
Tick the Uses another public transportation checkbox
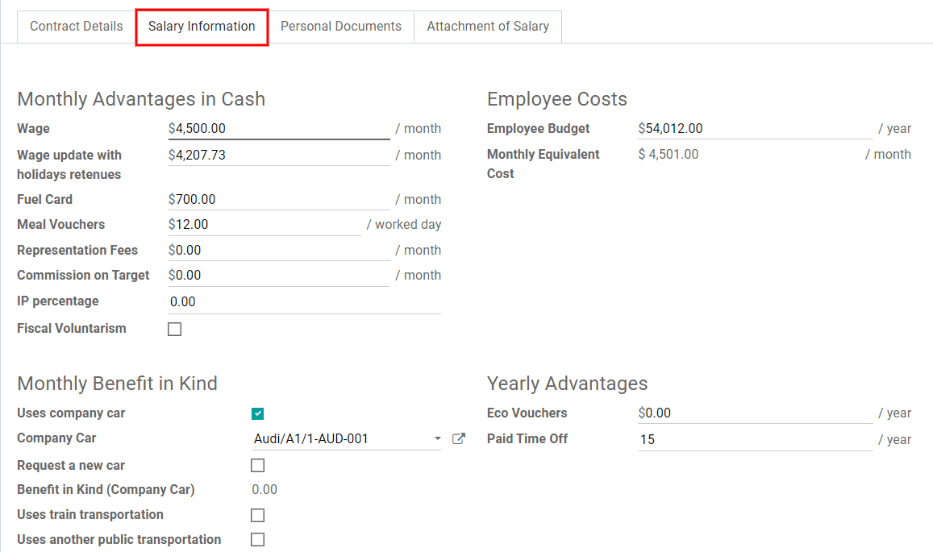click(258, 540)
